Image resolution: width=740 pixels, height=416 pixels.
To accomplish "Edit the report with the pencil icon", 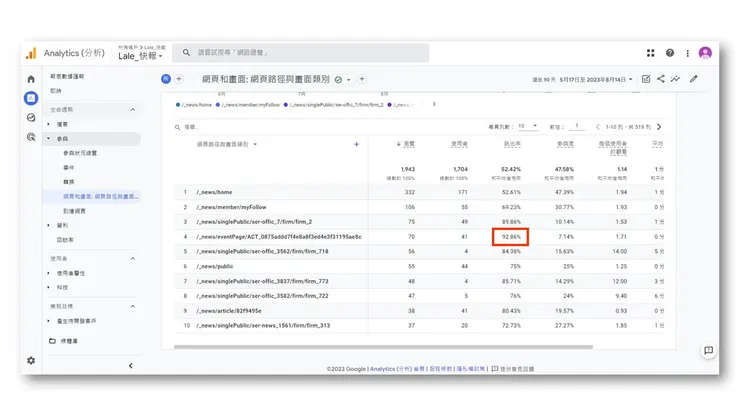I will [x=693, y=79].
